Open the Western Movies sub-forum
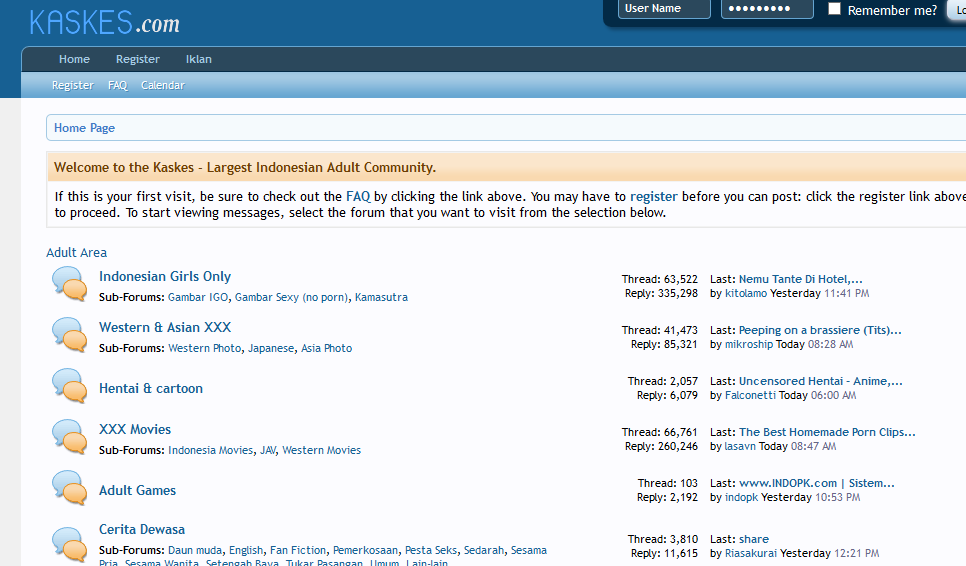This screenshot has height=566, width=966. (x=322, y=450)
